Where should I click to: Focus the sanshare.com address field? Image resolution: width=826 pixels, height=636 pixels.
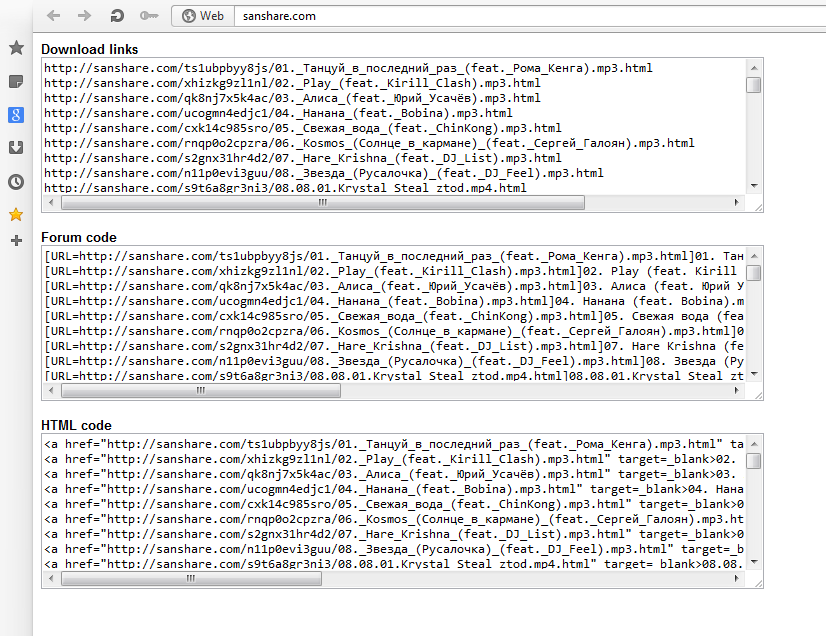click(x=529, y=16)
